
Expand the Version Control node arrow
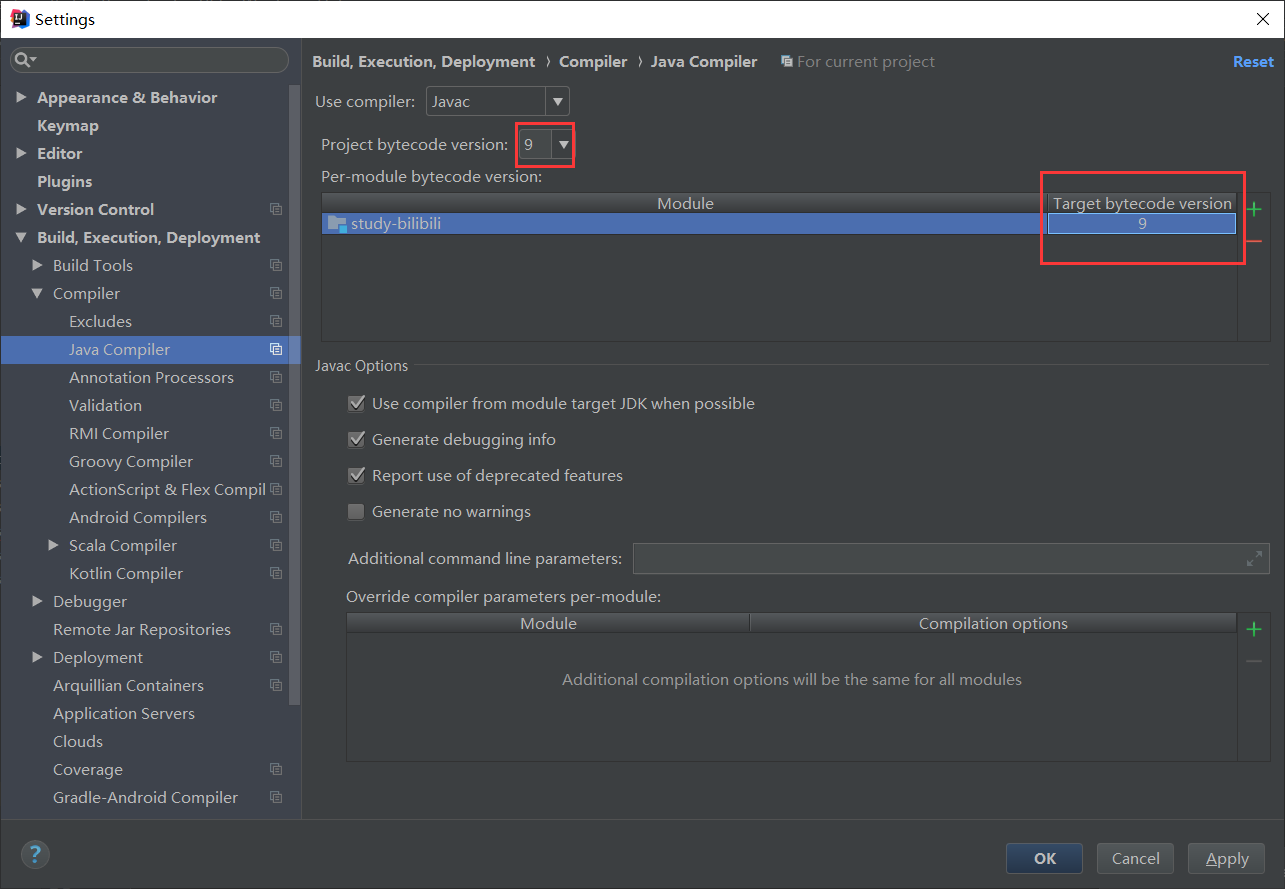[x=21, y=209]
